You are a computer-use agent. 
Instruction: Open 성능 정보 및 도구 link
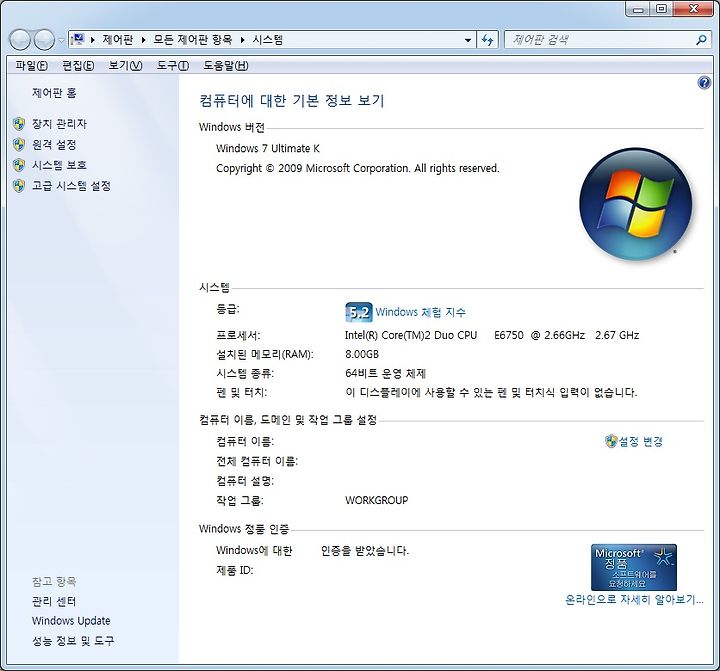(x=73, y=641)
